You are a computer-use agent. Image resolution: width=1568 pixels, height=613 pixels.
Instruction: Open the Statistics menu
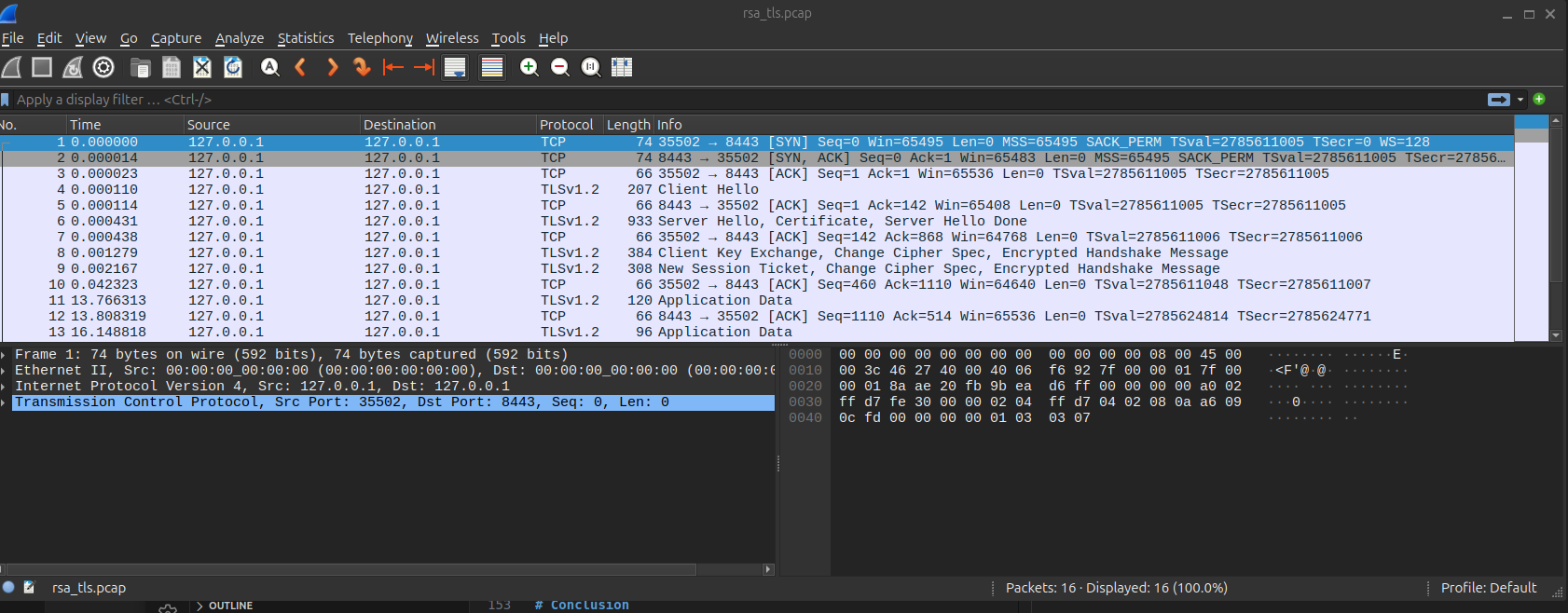[305, 38]
